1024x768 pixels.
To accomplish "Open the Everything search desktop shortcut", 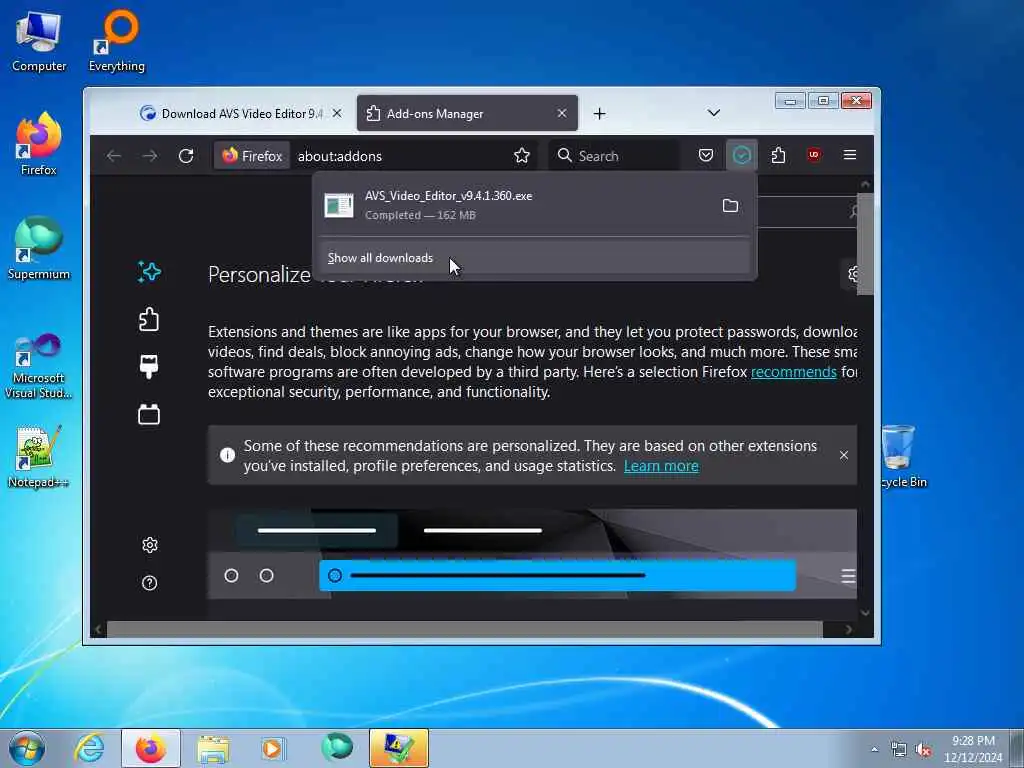I will [x=117, y=42].
